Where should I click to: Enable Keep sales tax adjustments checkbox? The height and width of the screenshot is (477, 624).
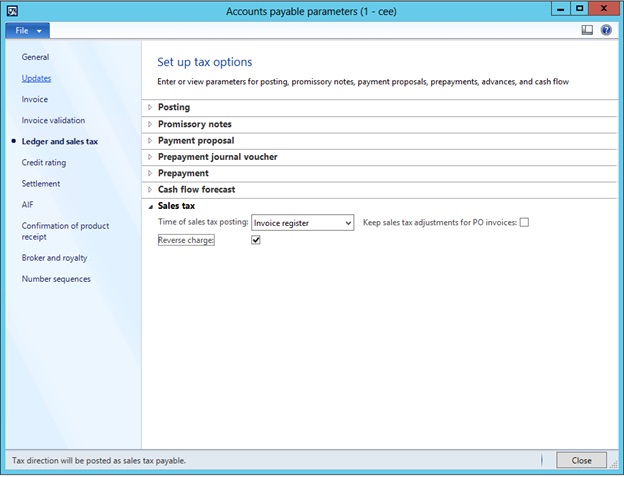[x=525, y=222]
